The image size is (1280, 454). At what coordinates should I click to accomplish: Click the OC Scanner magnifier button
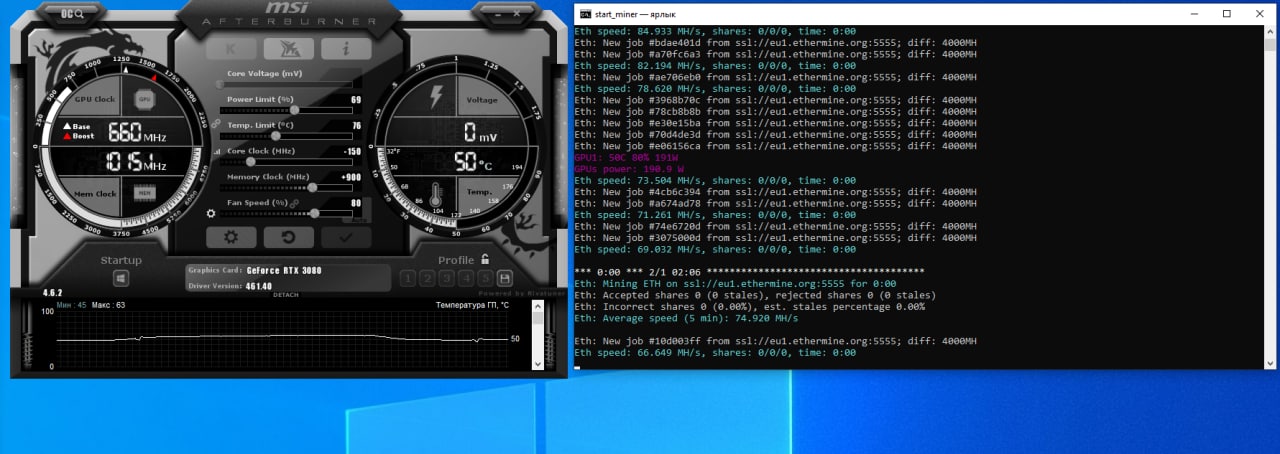[x=70, y=14]
